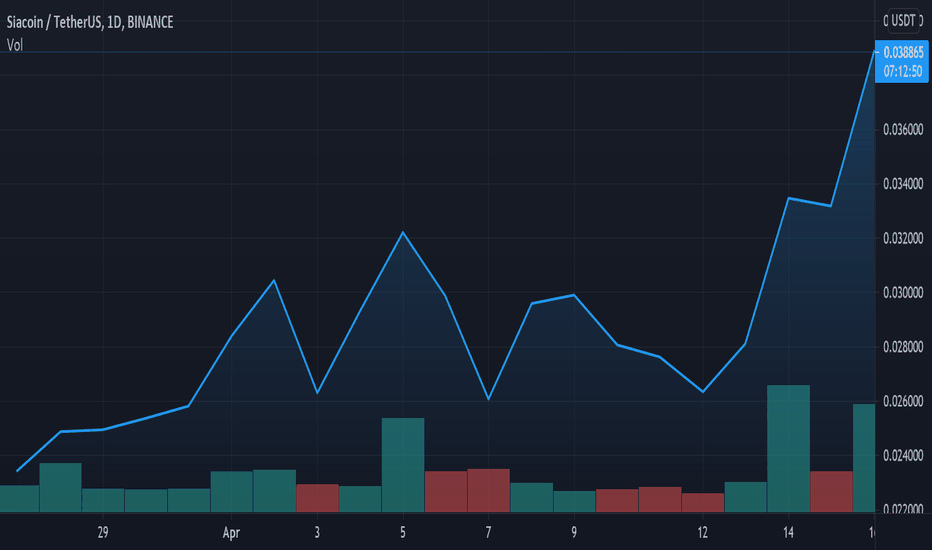This screenshot has width=932, height=550.
Task: Click the Vol indicator label
Action: 15,45
